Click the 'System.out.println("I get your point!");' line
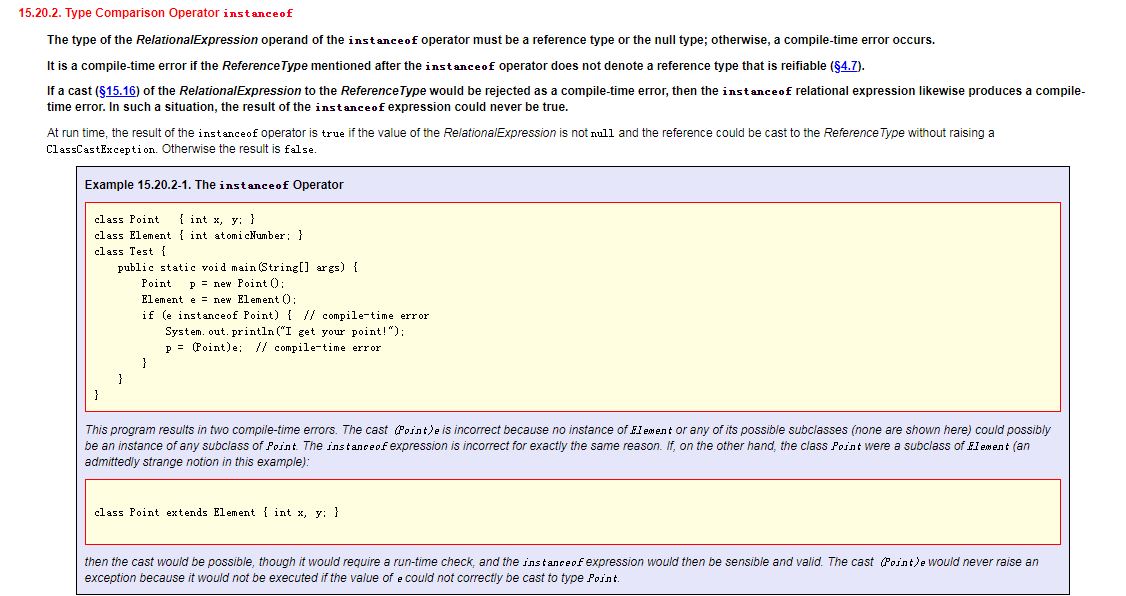 point(284,332)
